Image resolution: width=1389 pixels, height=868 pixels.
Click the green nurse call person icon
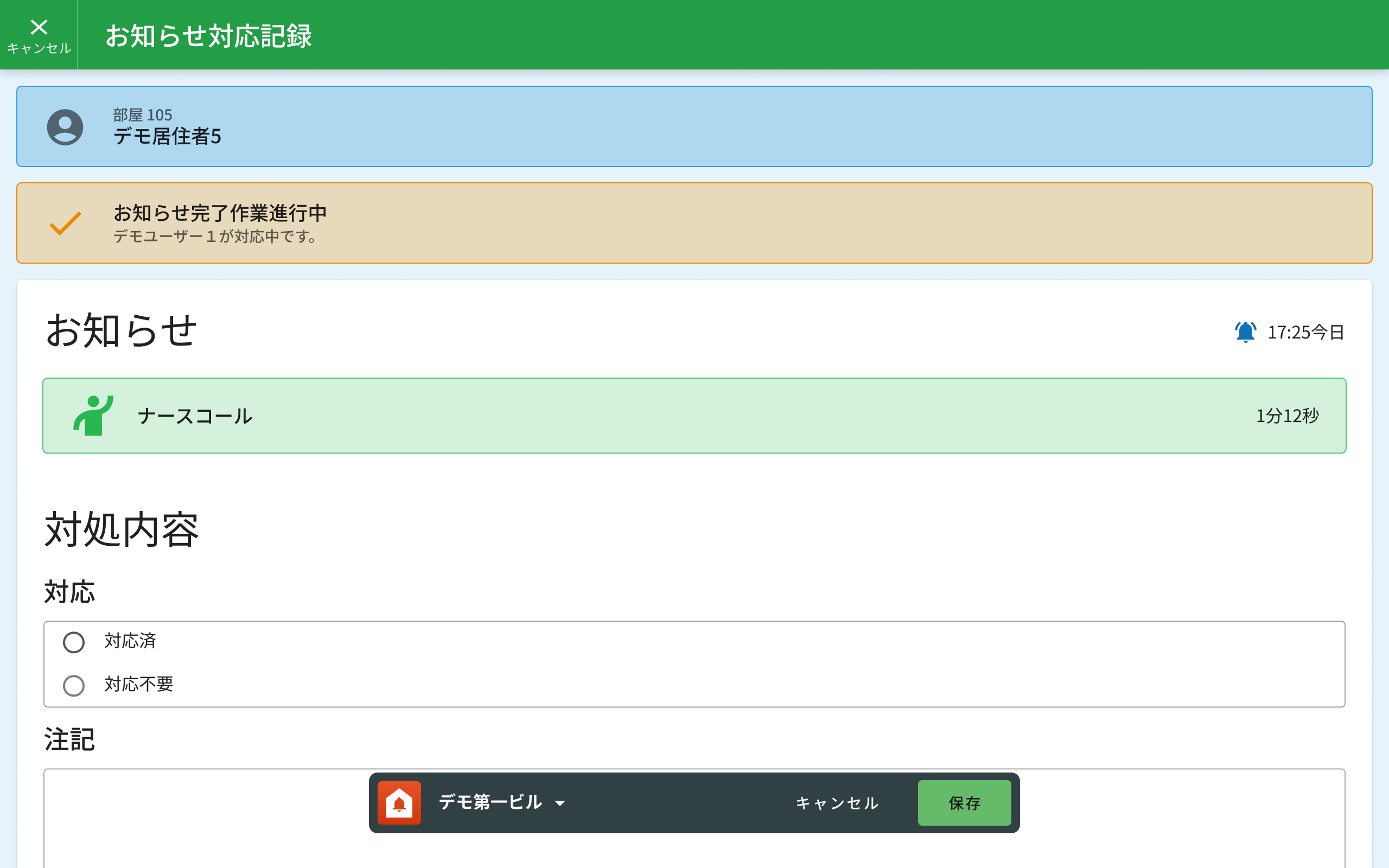click(x=93, y=416)
